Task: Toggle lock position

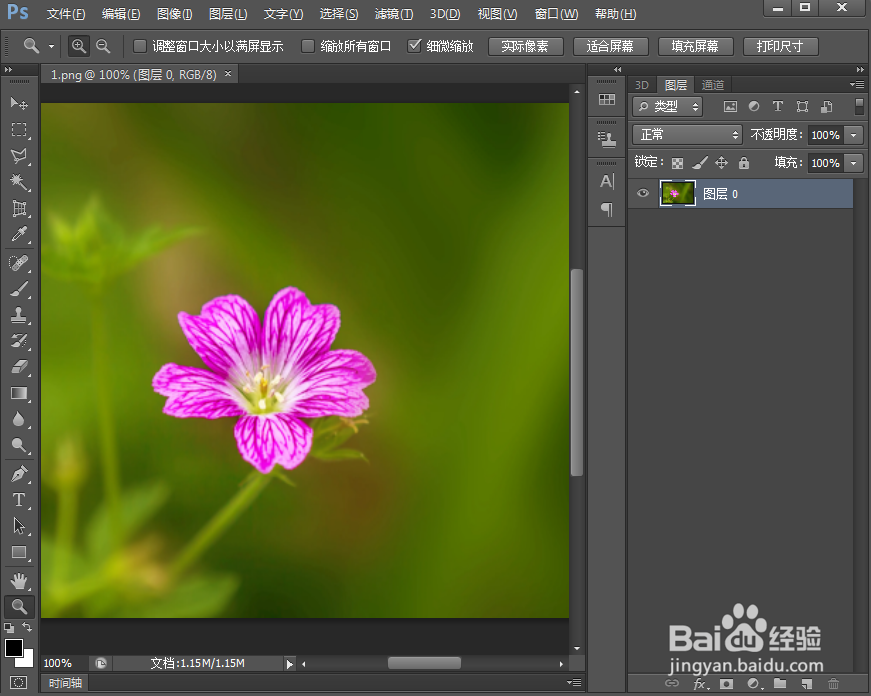Action: coord(721,163)
